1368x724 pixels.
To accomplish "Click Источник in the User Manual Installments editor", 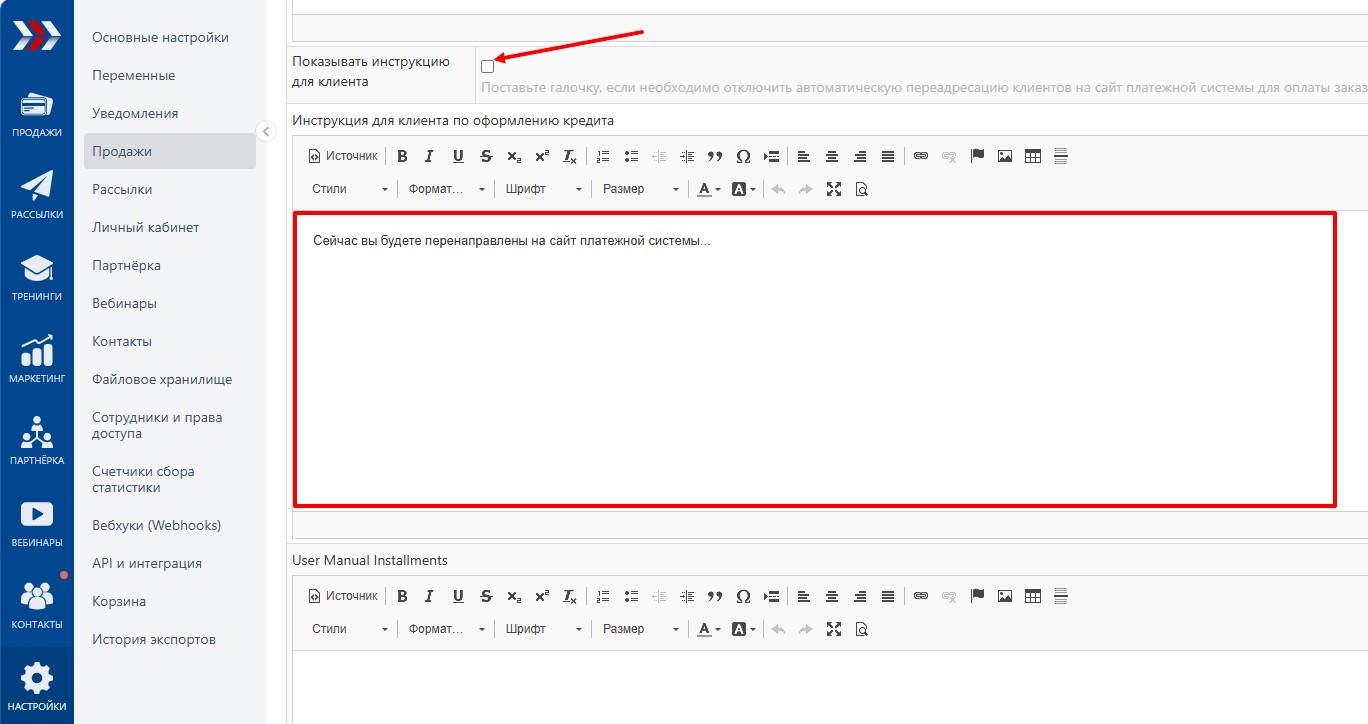I will [x=343, y=596].
